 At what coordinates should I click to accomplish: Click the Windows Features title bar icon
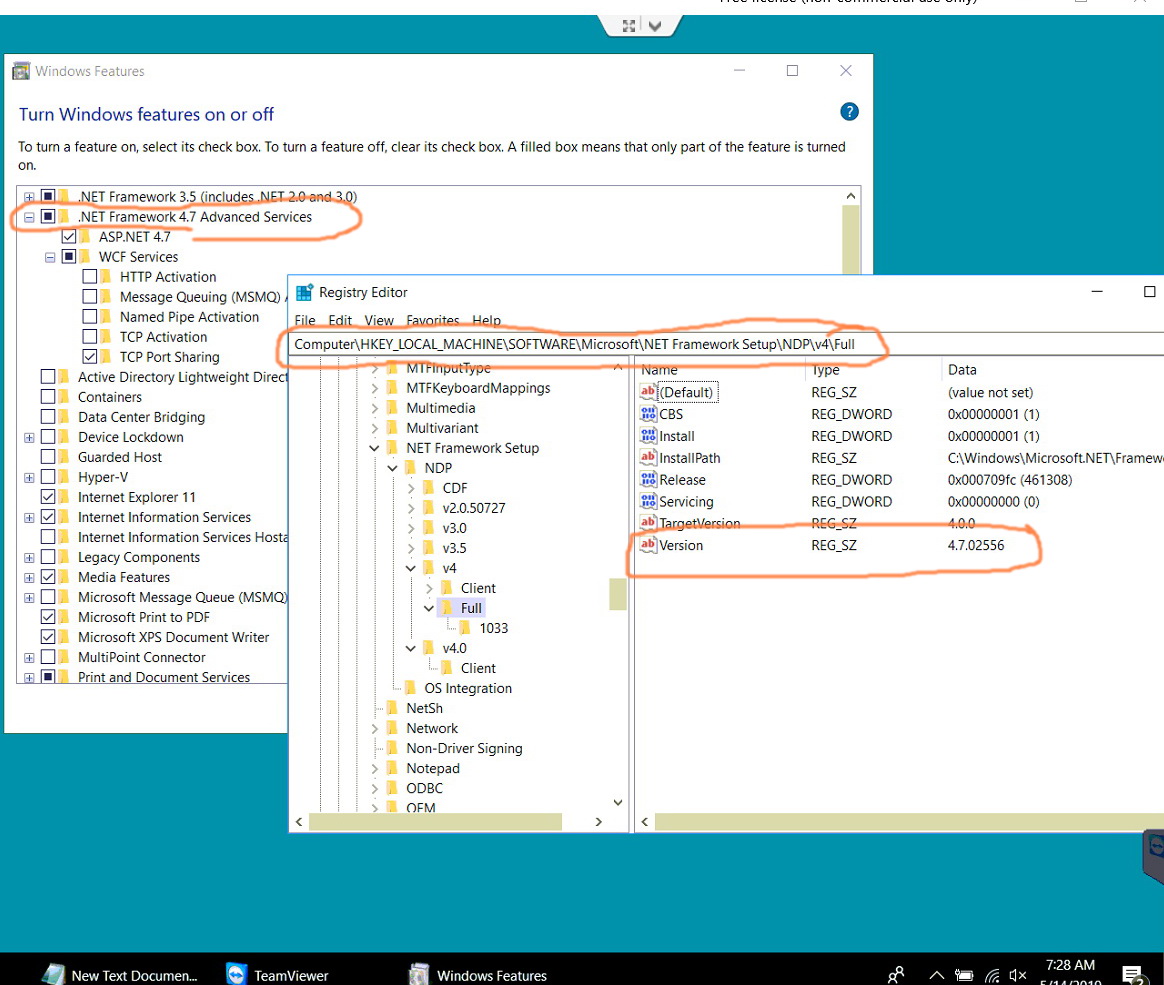point(22,71)
